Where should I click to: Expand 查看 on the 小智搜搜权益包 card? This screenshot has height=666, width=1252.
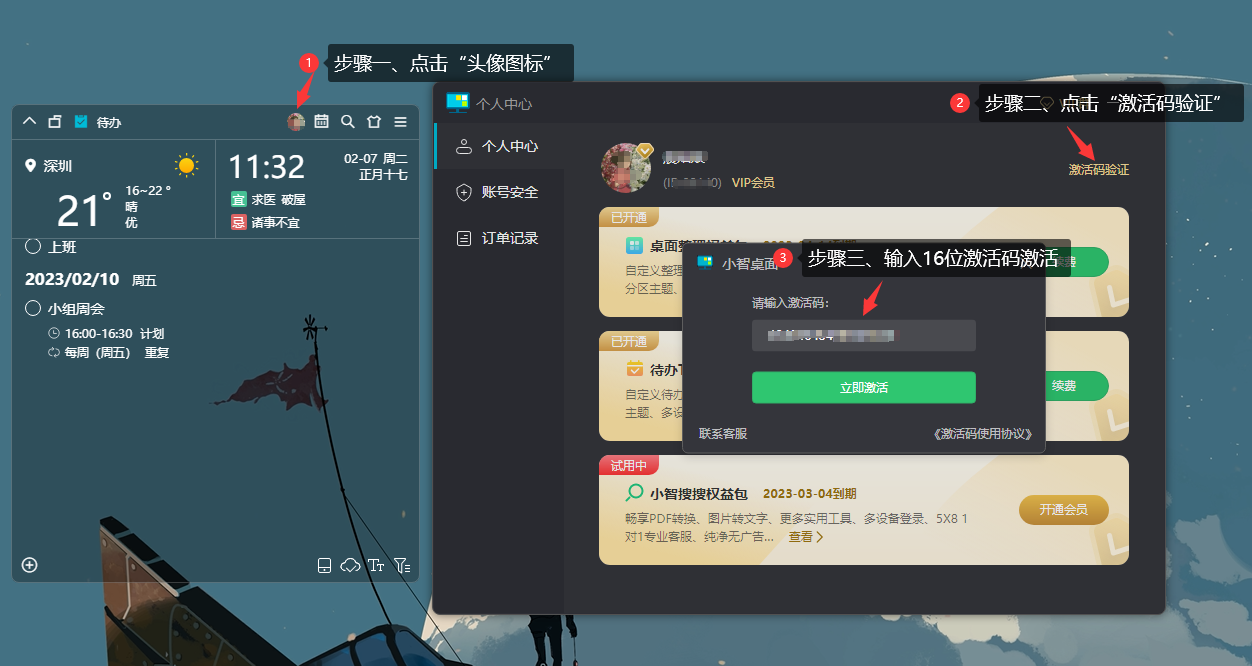pos(806,537)
